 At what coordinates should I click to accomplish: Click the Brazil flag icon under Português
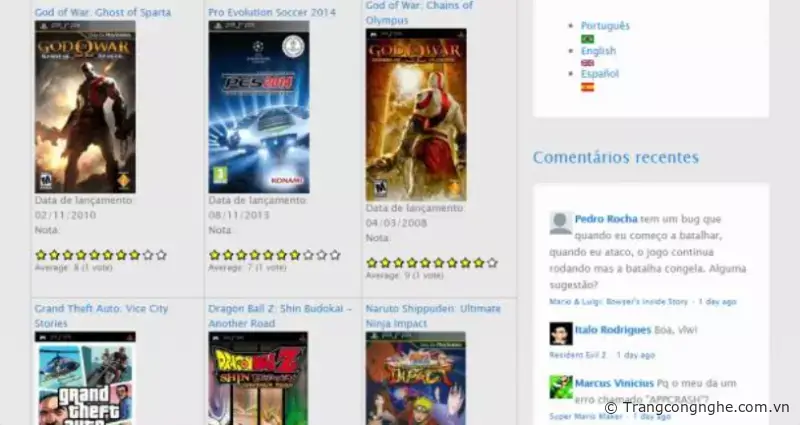[587, 39]
